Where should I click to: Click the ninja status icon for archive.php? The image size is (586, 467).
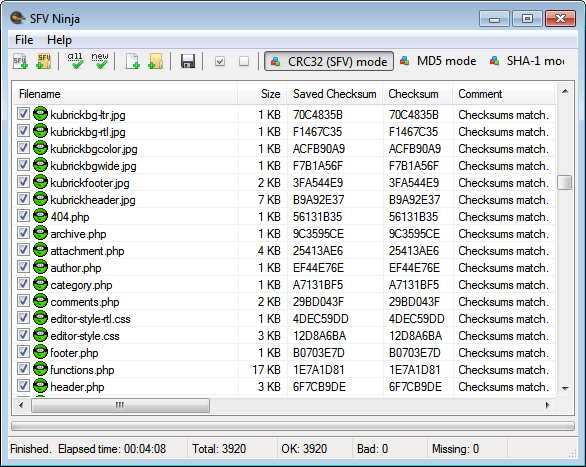coord(40,233)
